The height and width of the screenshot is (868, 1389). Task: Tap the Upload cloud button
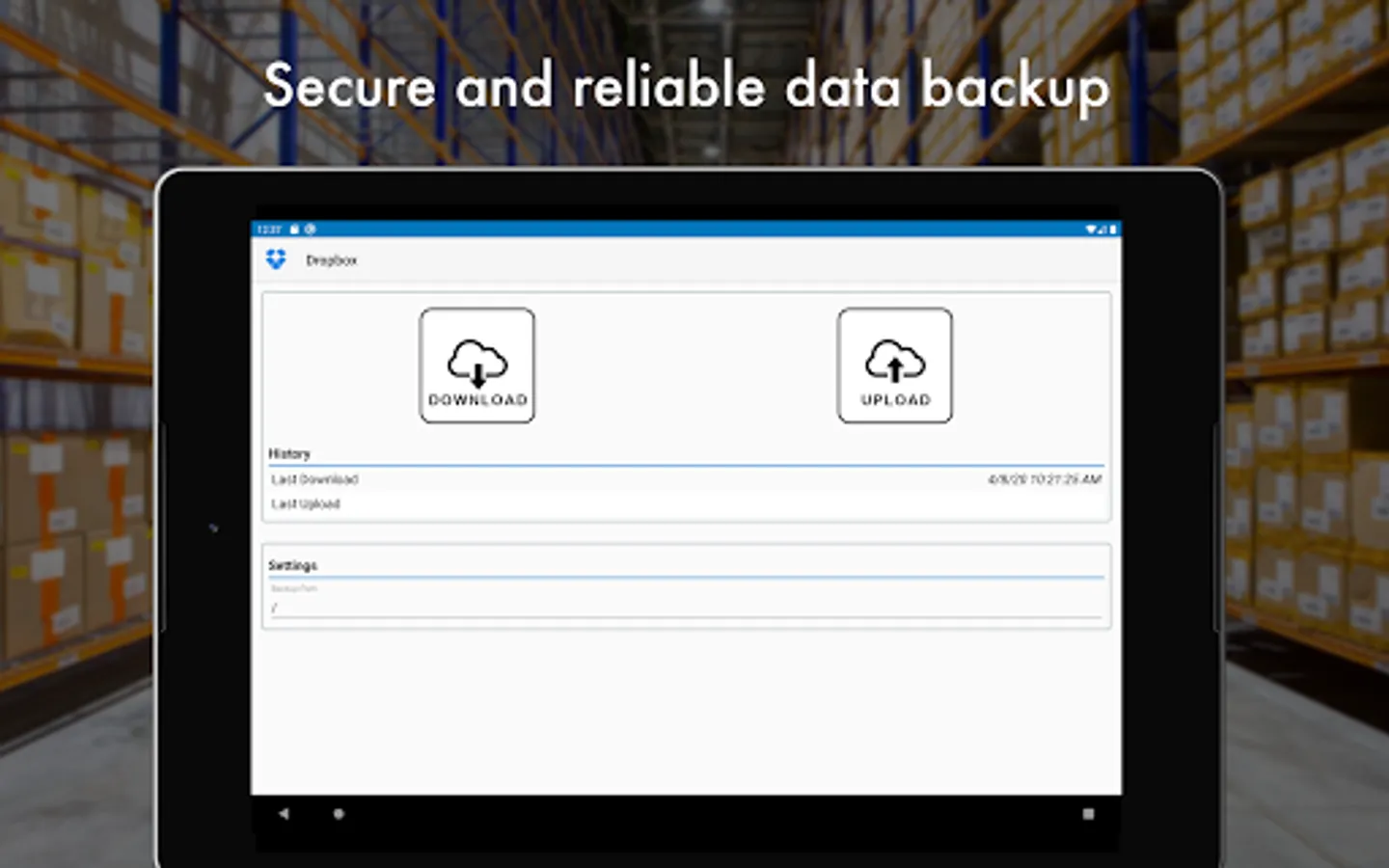point(895,366)
